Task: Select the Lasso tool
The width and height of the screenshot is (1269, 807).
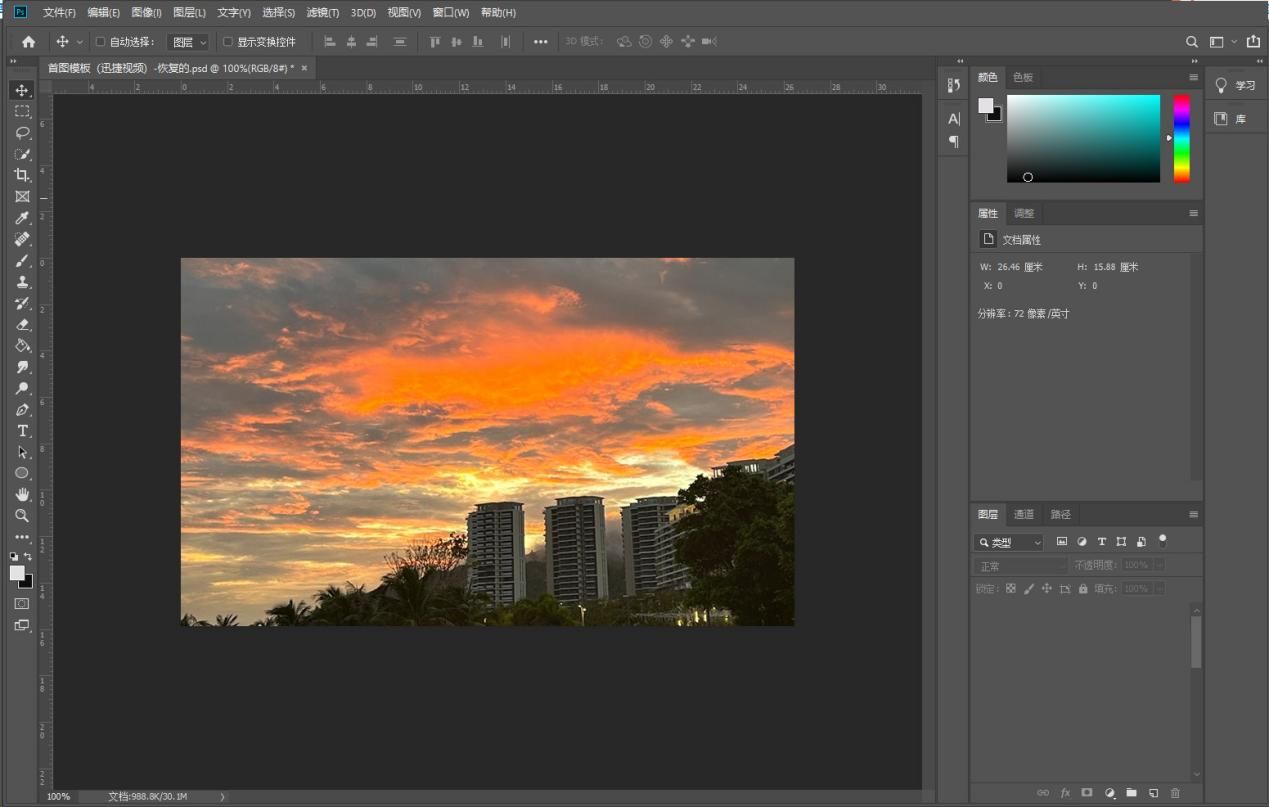Action: pos(22,132)
